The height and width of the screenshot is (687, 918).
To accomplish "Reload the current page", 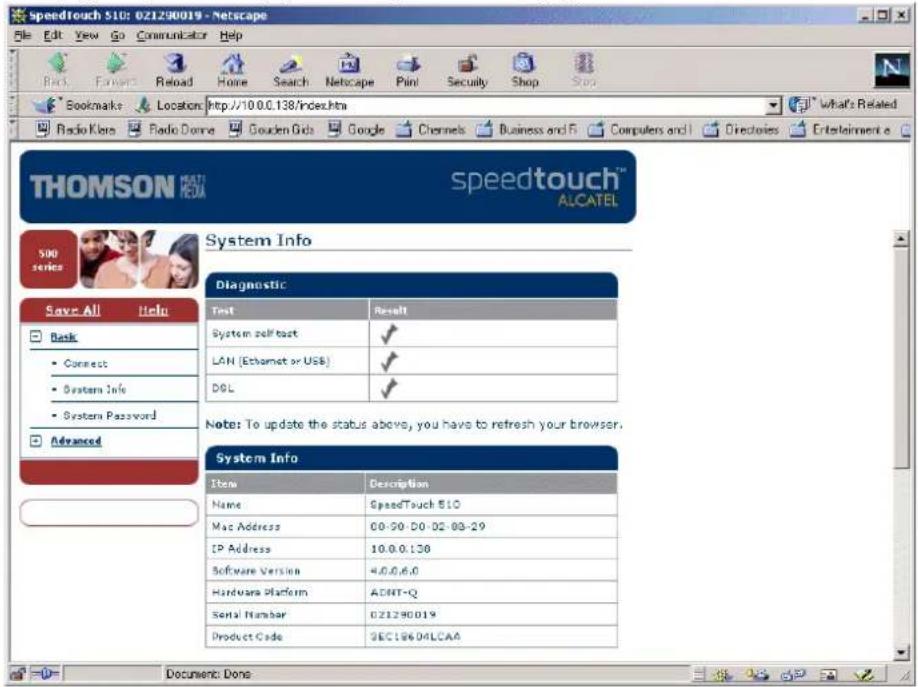I will 174,63.
